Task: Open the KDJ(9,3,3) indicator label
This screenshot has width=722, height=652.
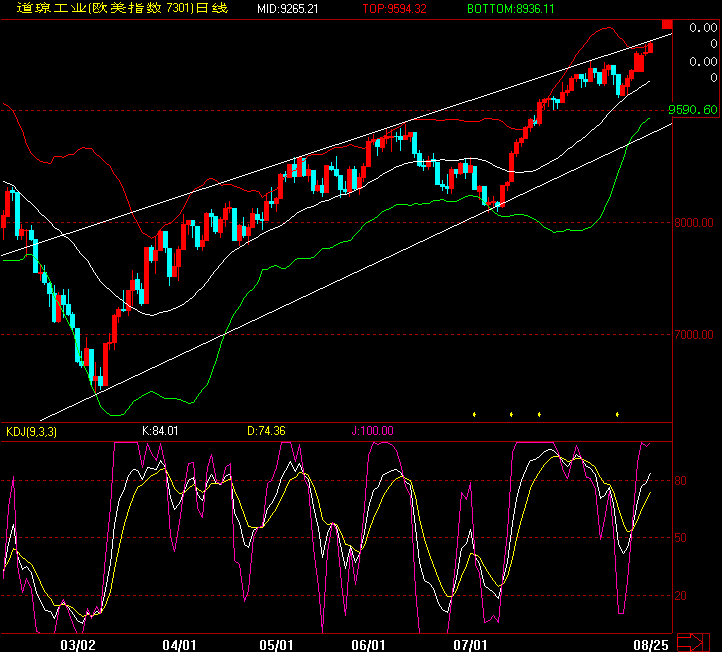Action: tap(31, 432)
